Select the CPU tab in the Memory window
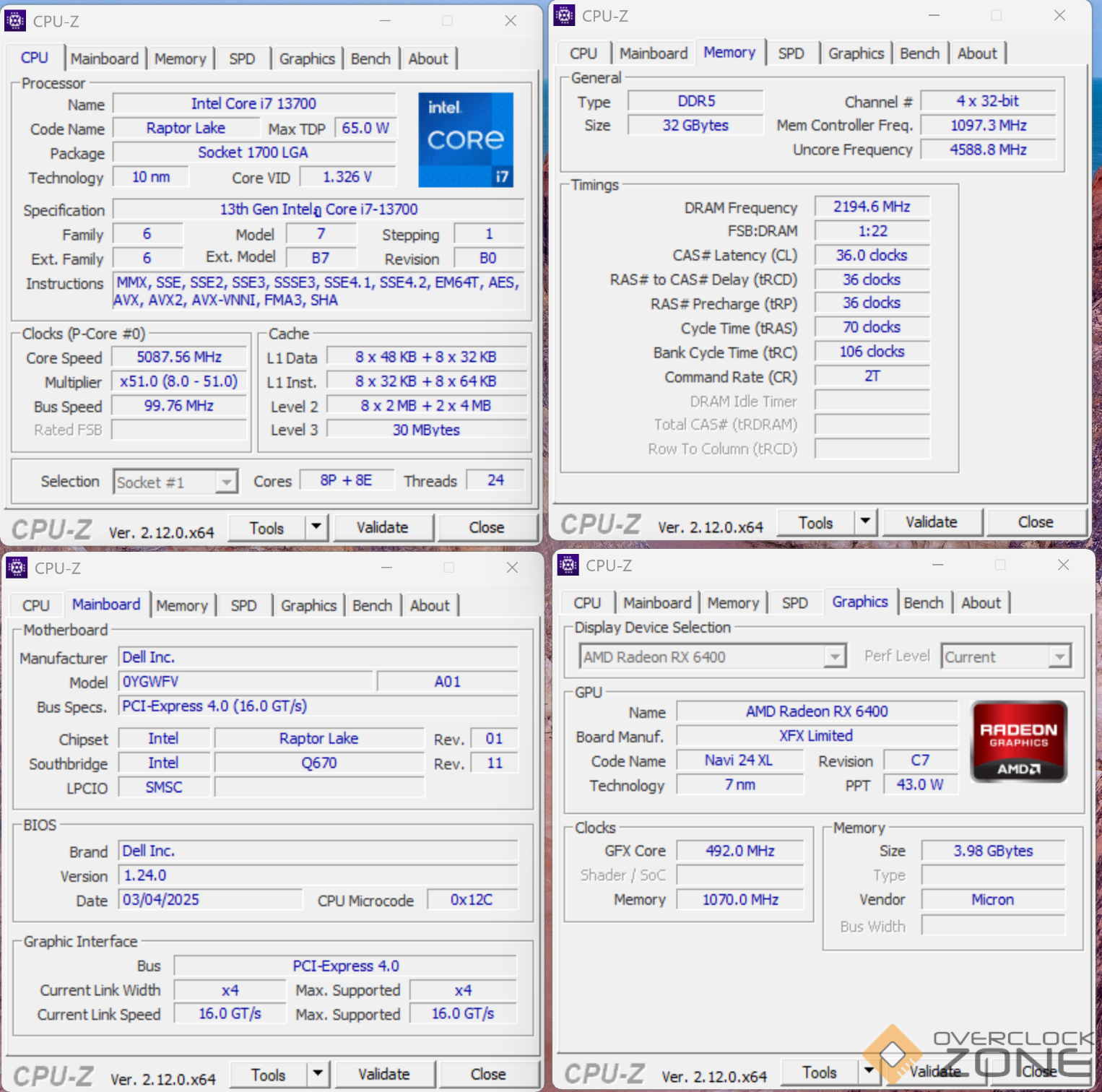This screenshot has width=1102, height=1092. tap(583, 53)
